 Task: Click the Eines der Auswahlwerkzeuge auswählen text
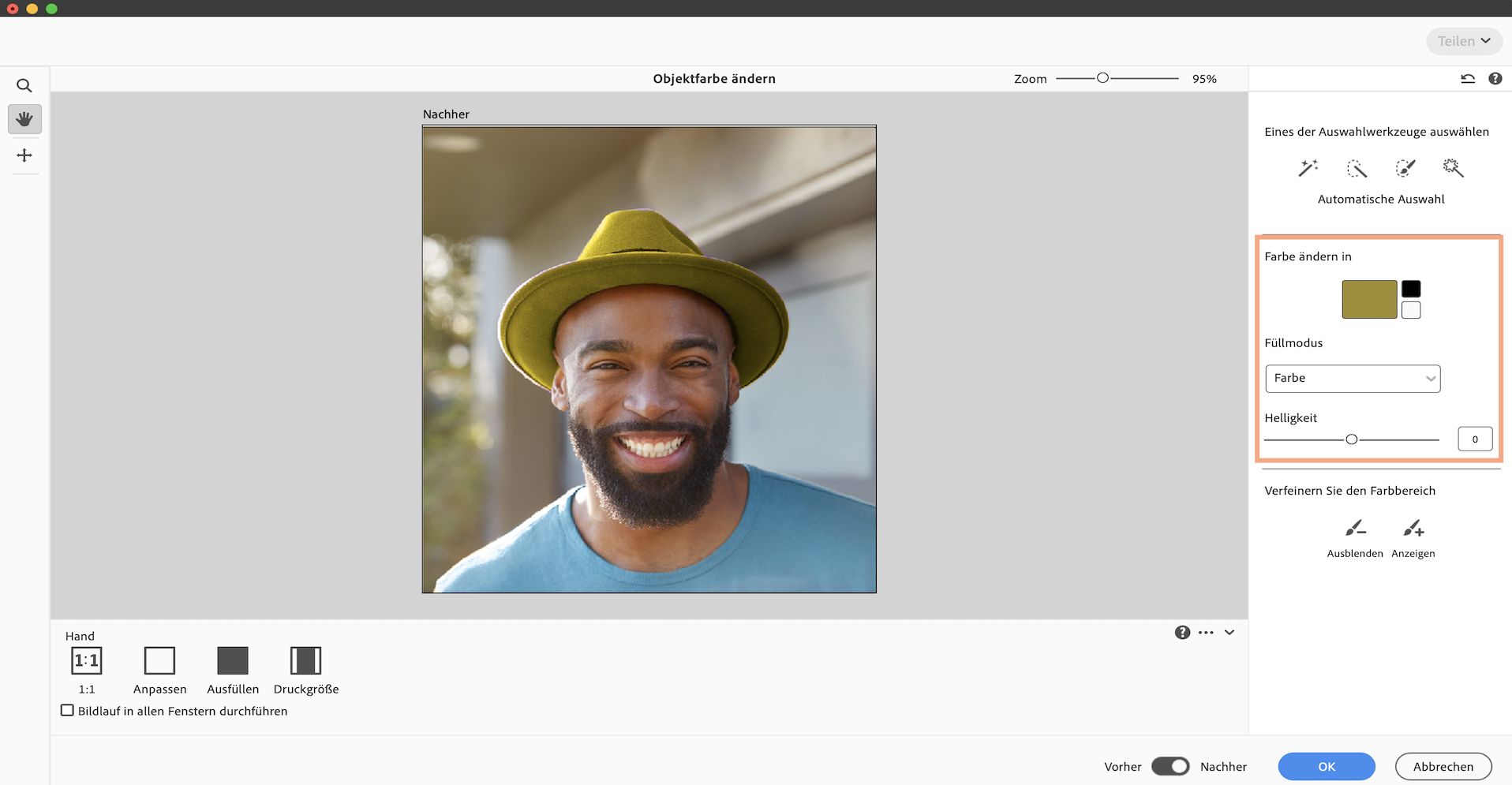[1376, 132]
